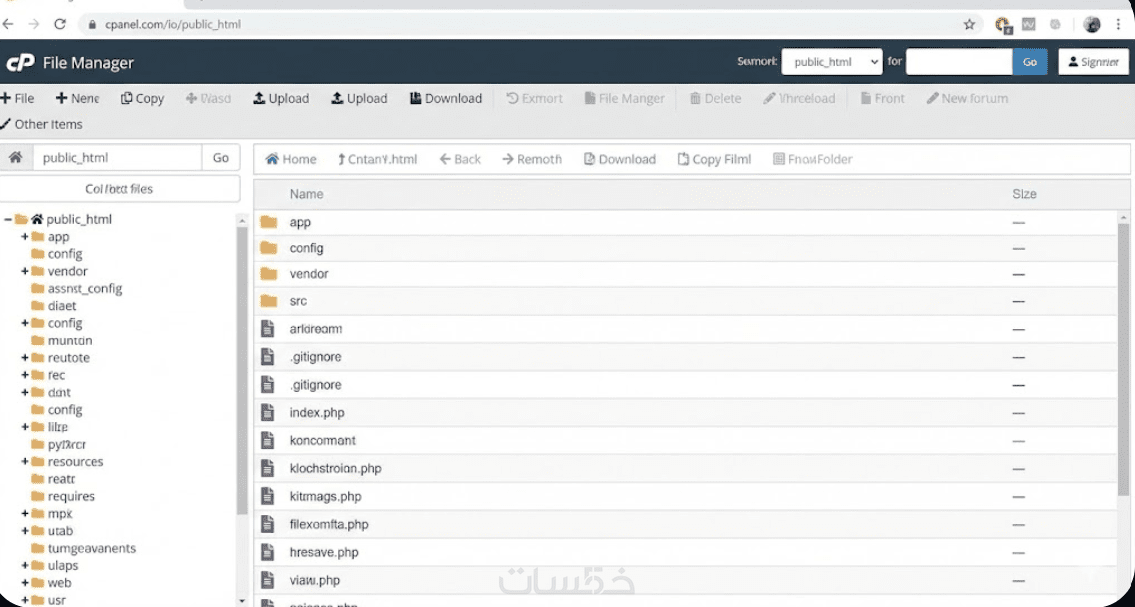The width and height of the screenshot is (1135, 607).
Task: Click Download in the navigation bar
Action: [x=620, y=159]
